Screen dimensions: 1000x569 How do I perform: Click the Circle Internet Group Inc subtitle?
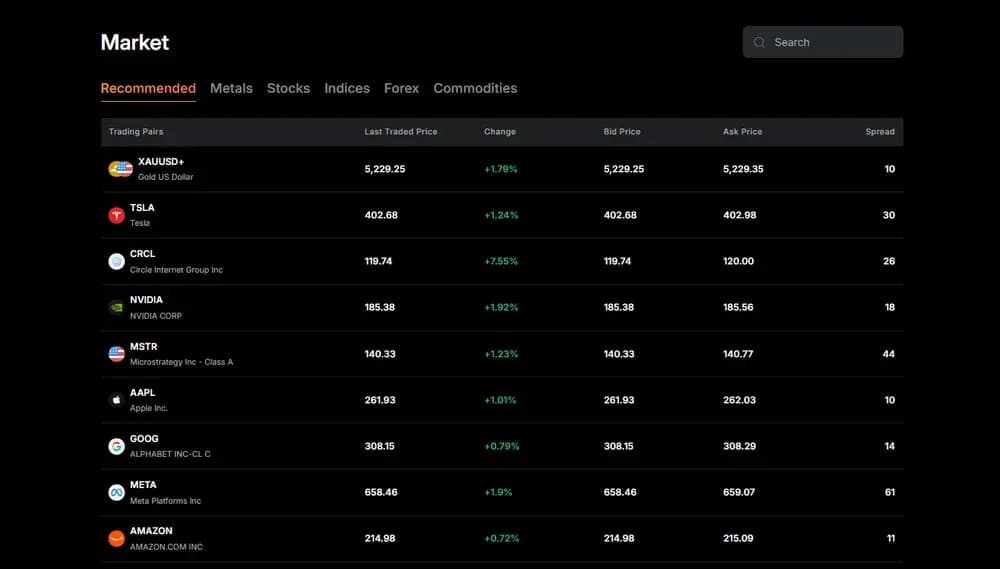tap(177, 270)
